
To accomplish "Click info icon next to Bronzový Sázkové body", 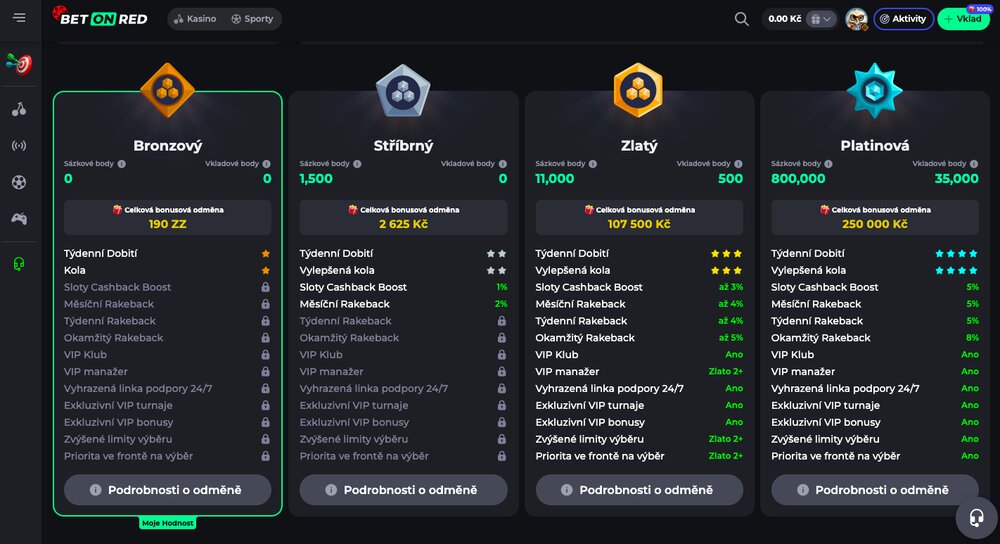I will [x=122, y=164].
